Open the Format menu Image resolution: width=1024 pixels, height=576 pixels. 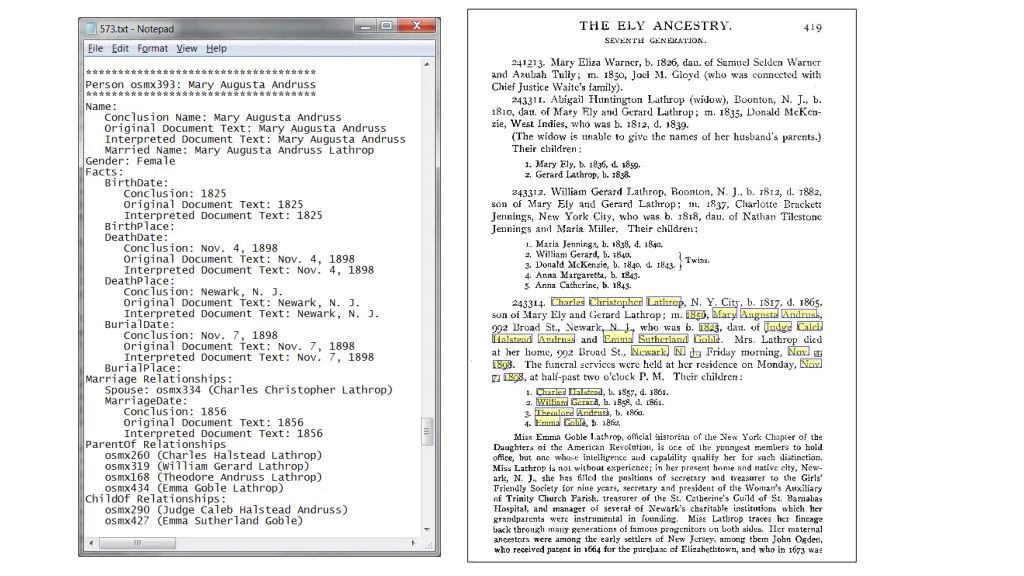[x=153, y=48]
